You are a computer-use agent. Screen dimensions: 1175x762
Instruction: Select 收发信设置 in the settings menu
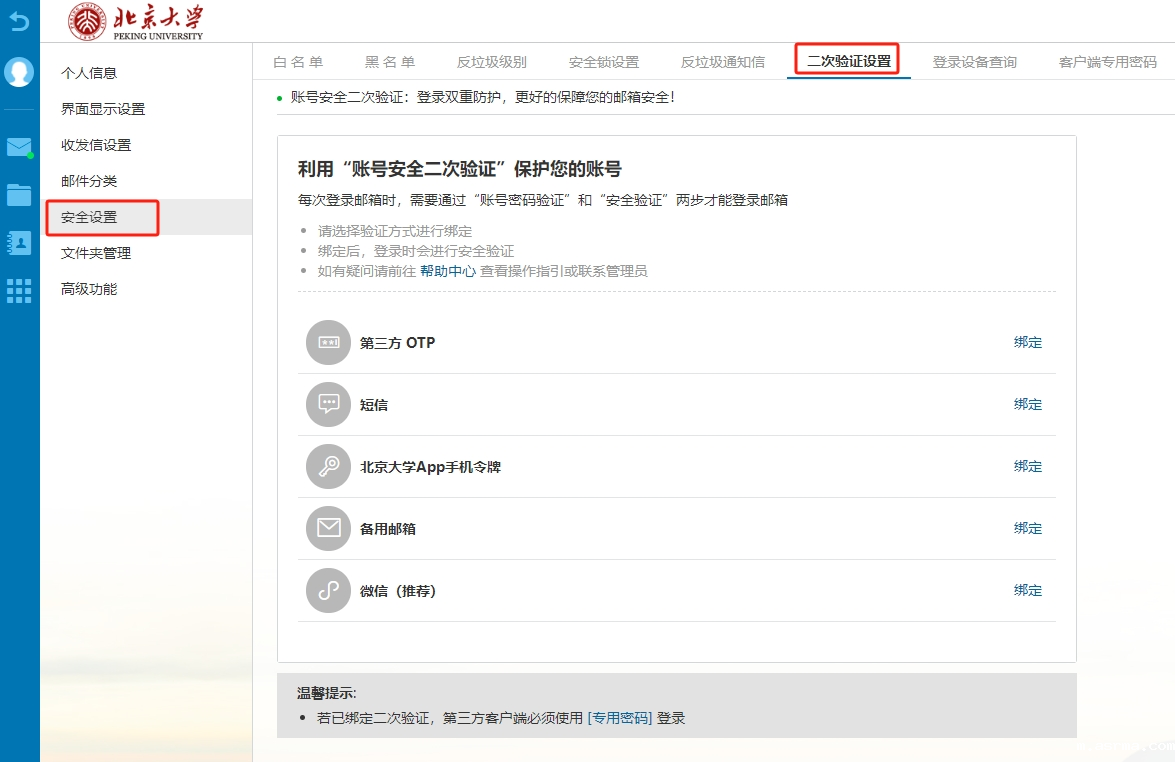(96, 145)
